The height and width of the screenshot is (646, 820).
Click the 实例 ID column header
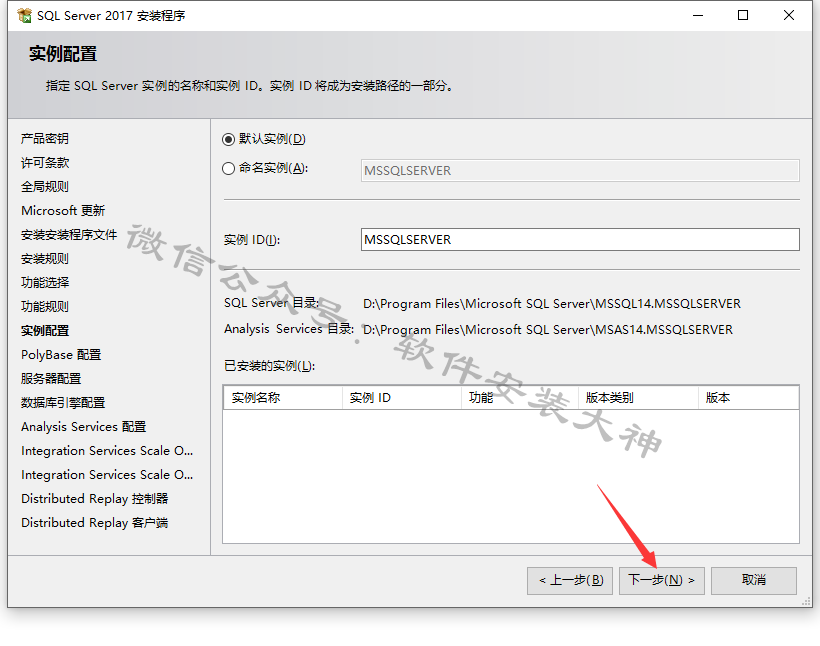coord(402,398)
